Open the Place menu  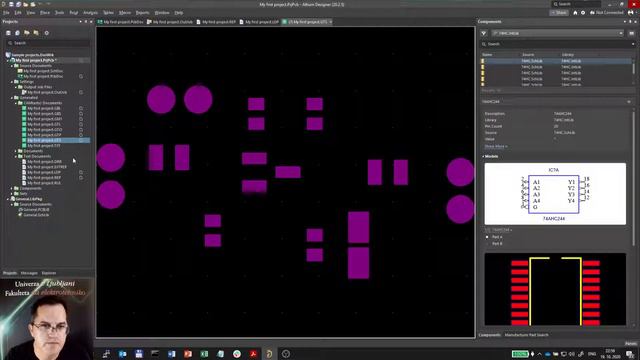pyautogui.click(x=45, y=13)
